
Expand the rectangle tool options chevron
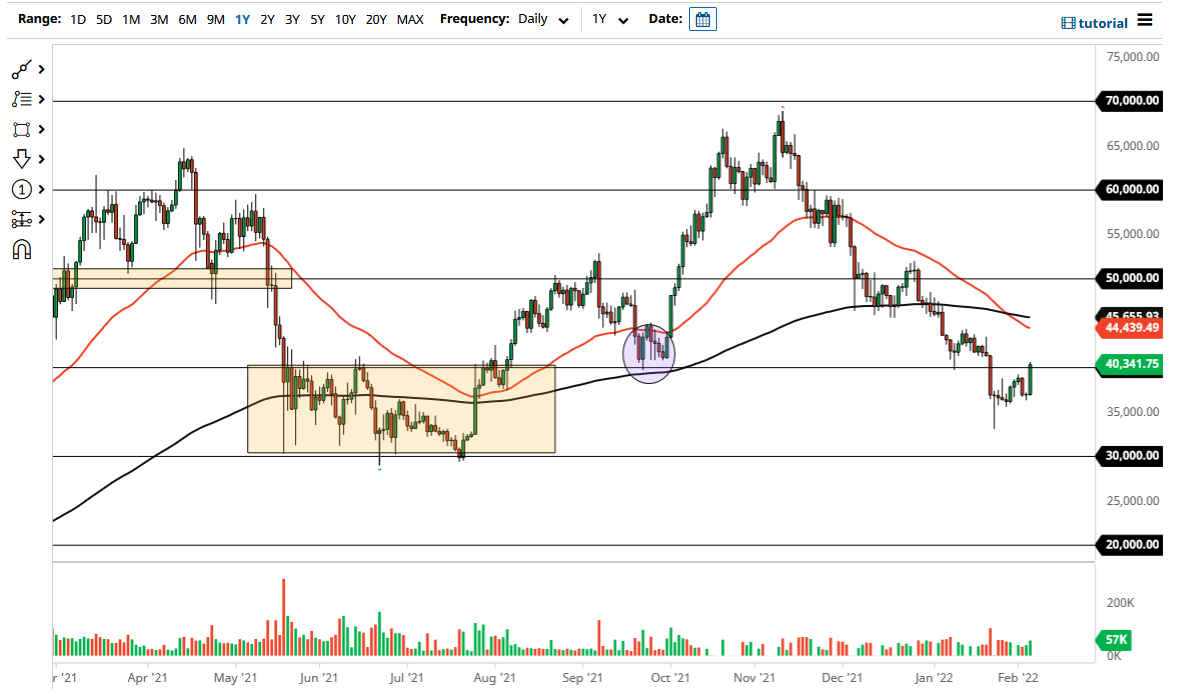click(41, 129)
